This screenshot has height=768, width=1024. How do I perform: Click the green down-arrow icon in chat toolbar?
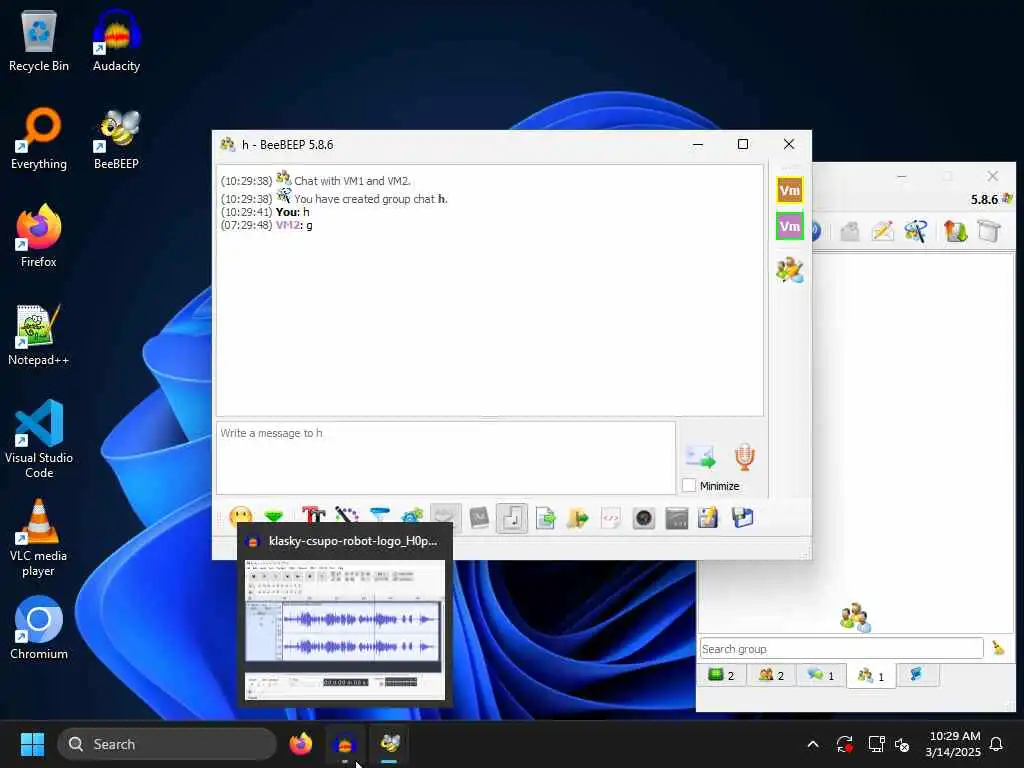click(x=274, y=516)
